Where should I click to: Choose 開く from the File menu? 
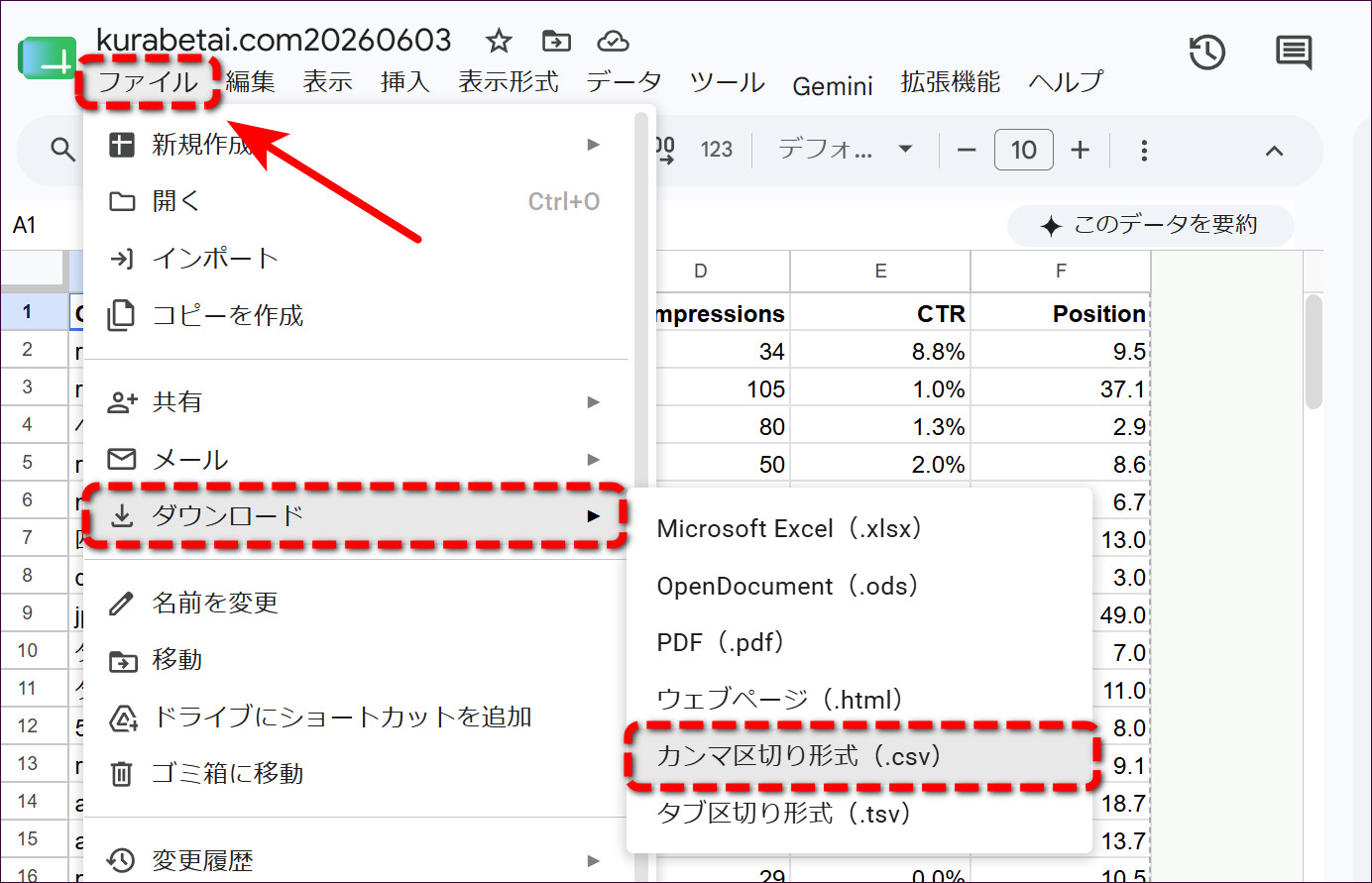point(357,201)
